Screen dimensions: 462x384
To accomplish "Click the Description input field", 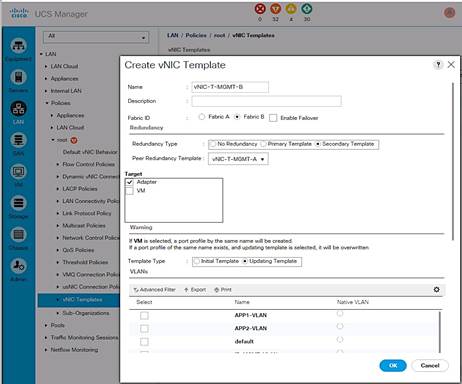I will [266, 101].
